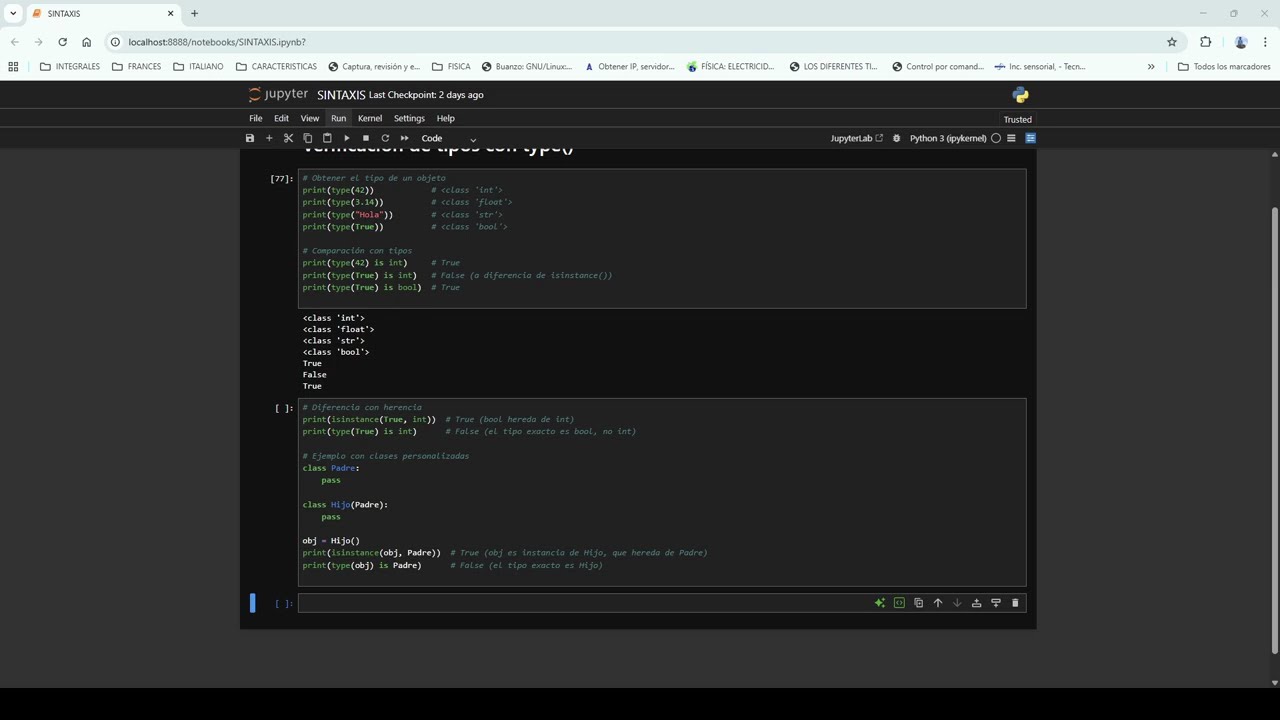Screen dimensions: 1280x720
Task: Interrupt the kernel with stop icon
Action: coord(366,138)
